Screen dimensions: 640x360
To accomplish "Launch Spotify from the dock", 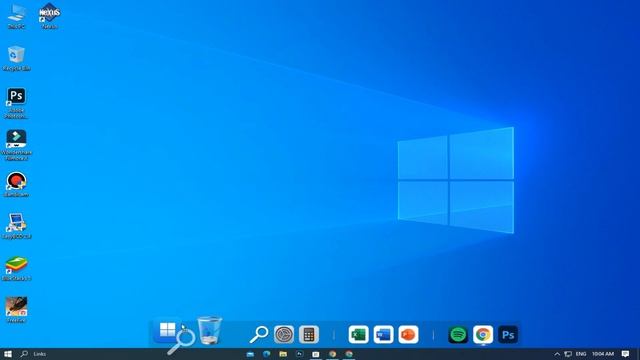I will coord(458,335).
